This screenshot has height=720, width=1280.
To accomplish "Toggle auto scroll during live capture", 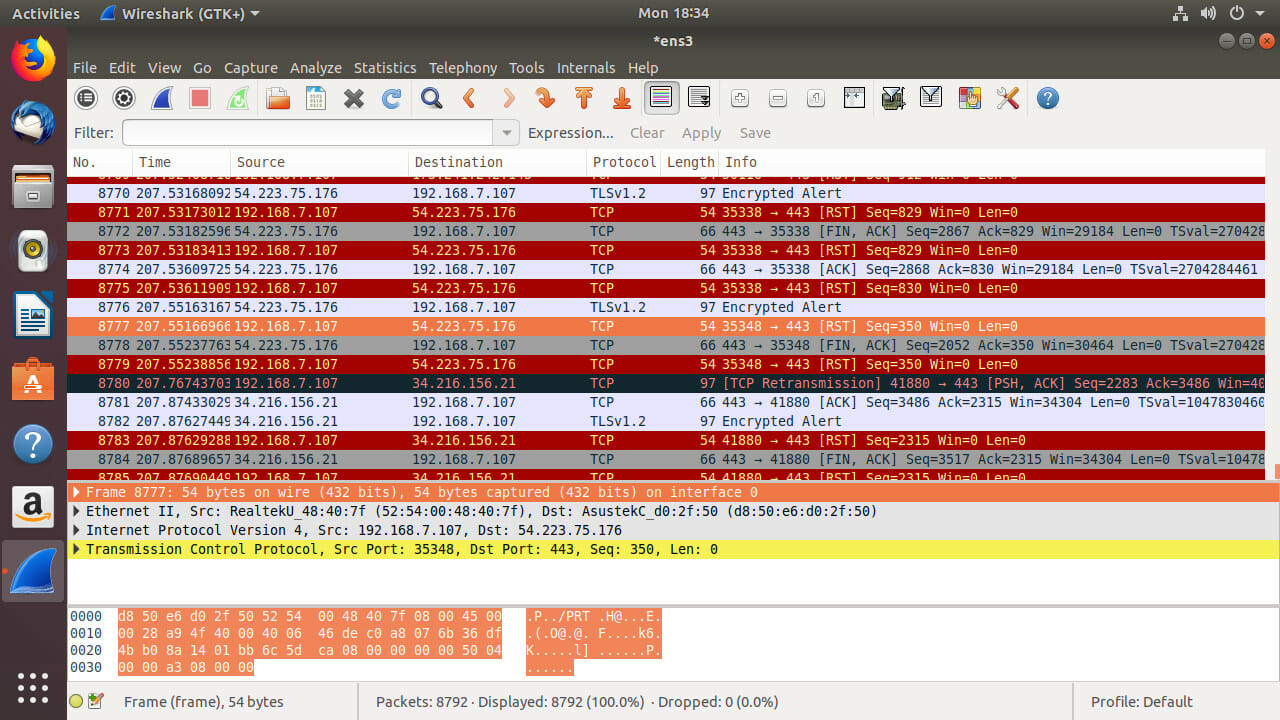I will point(699,98).
